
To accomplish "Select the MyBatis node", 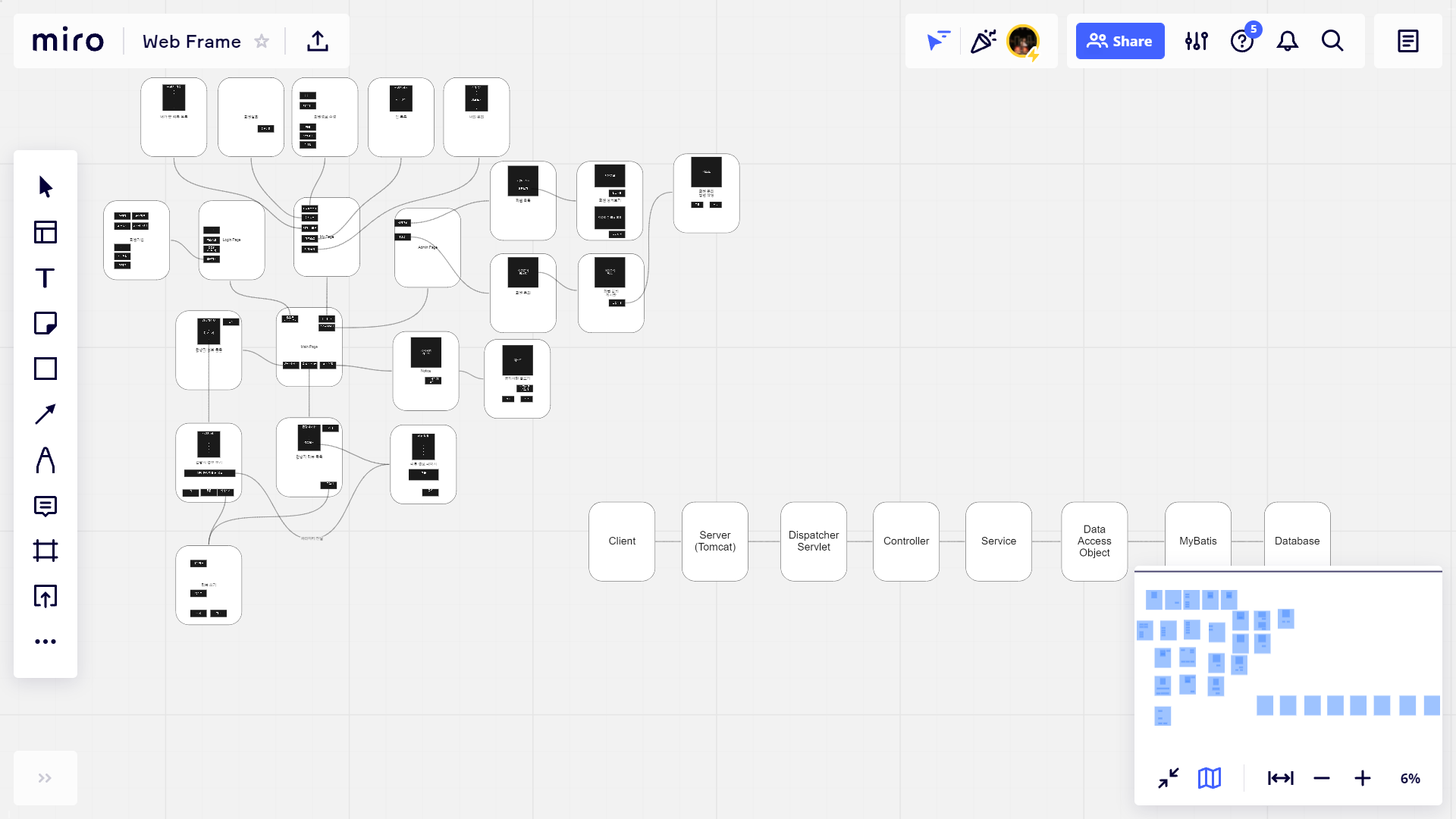I will pos(1198,535).
